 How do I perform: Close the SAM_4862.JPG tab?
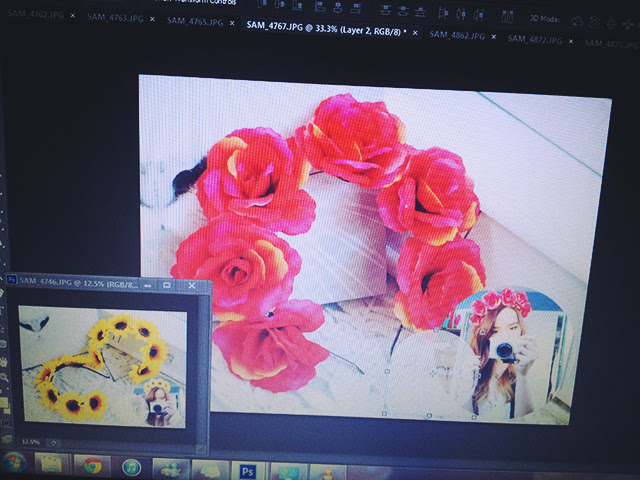pyautogui.click(x=493, y=37)
